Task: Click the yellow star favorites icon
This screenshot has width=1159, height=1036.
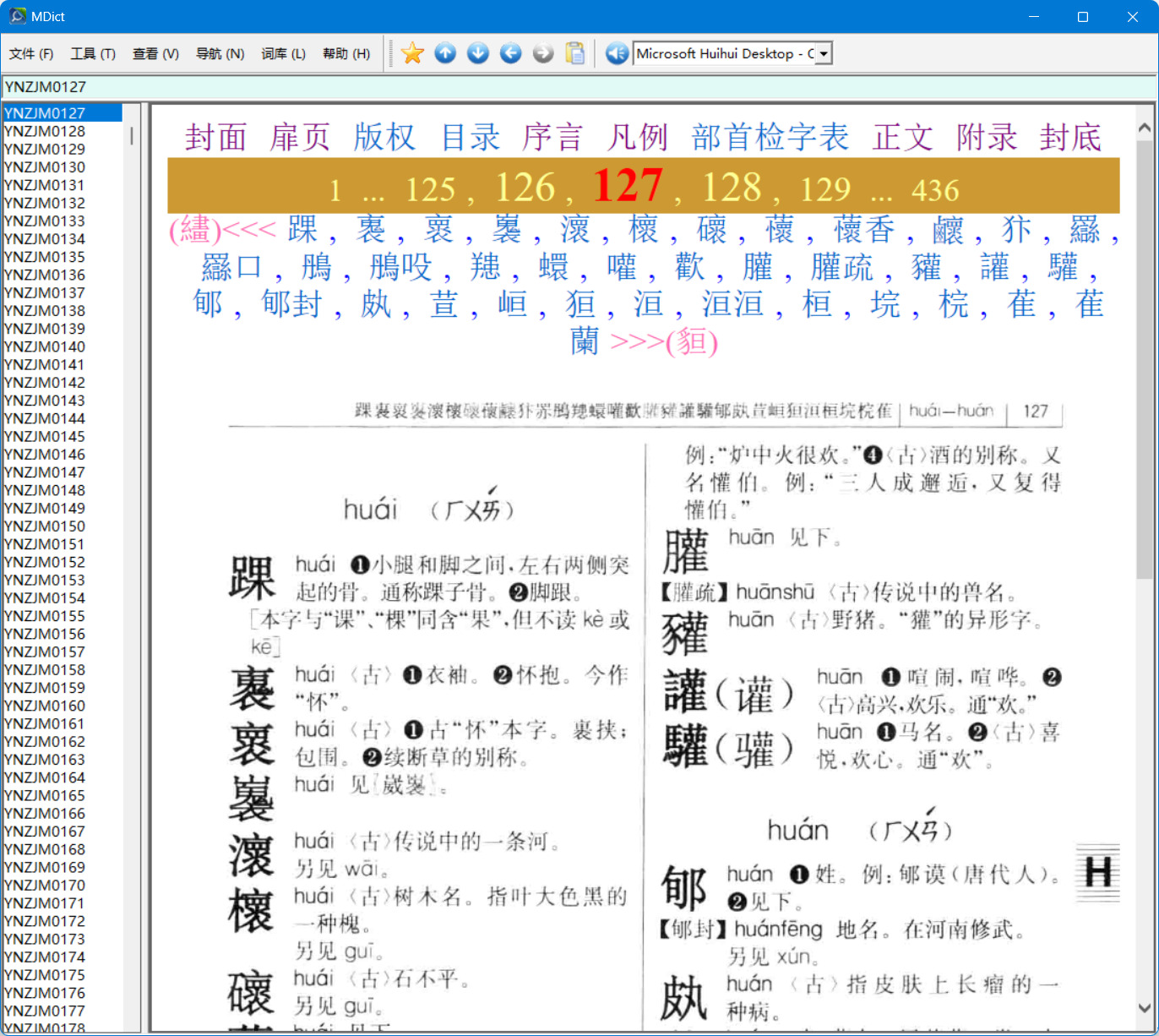Action: point(412,53)
